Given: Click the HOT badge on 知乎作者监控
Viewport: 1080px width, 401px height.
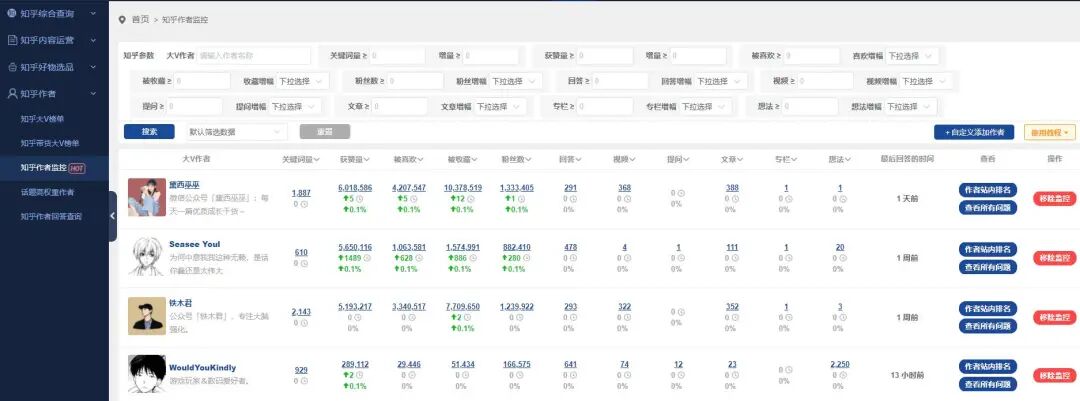Looking at the screenshot, I should pyautogui.click(x=77, y=168).
